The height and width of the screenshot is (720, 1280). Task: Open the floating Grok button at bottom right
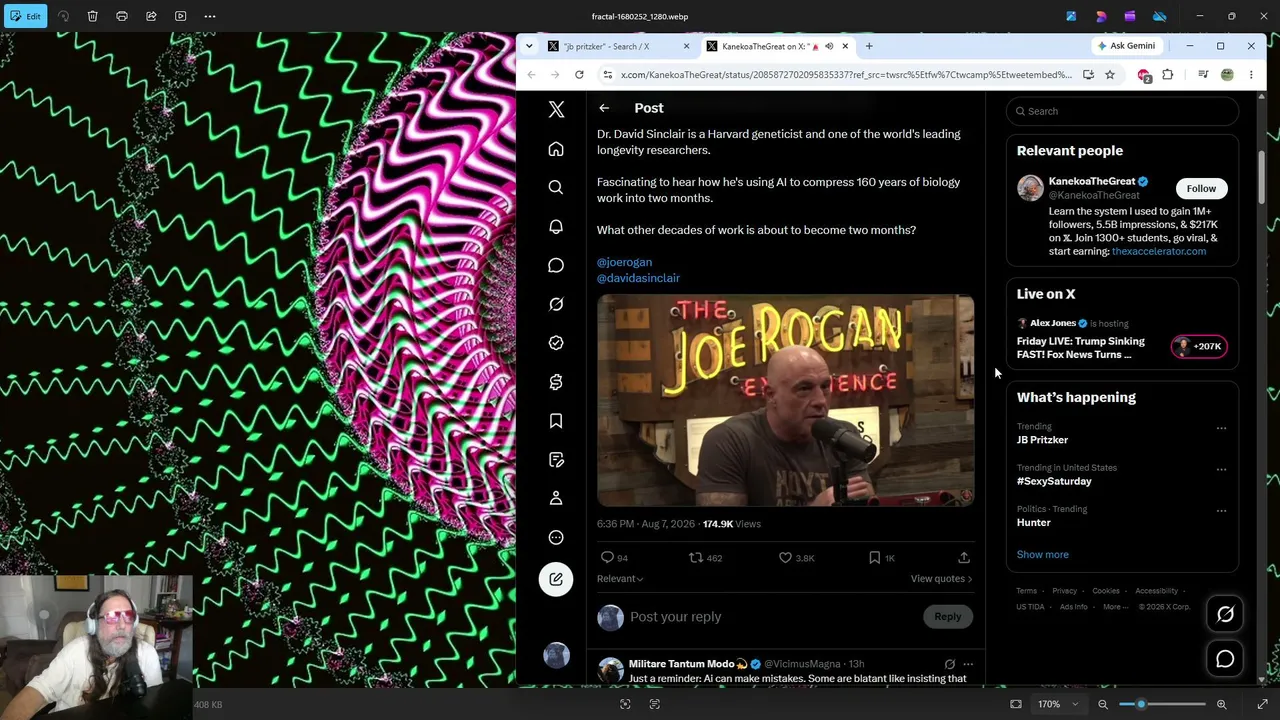(x=1225, y=615)
